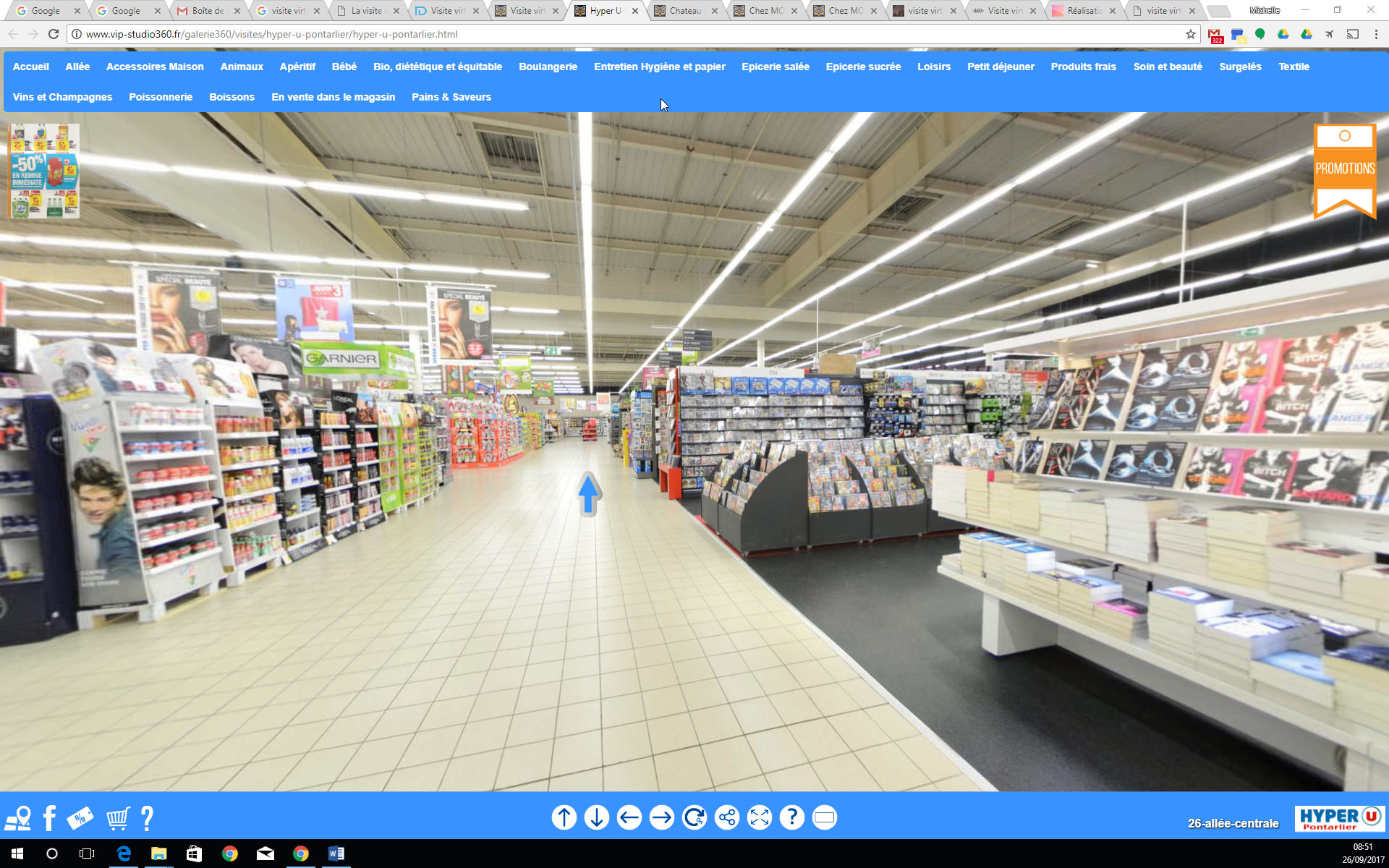Pan the panorama right with arrow button
The width and height of the screenshot is (1389, 868).
(662, 818)
